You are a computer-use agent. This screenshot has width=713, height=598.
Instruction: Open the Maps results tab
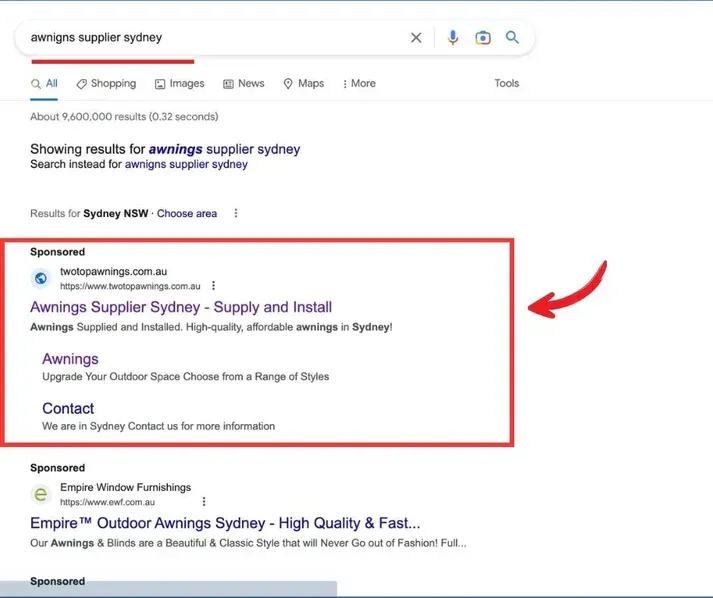[x=304, y=84]
